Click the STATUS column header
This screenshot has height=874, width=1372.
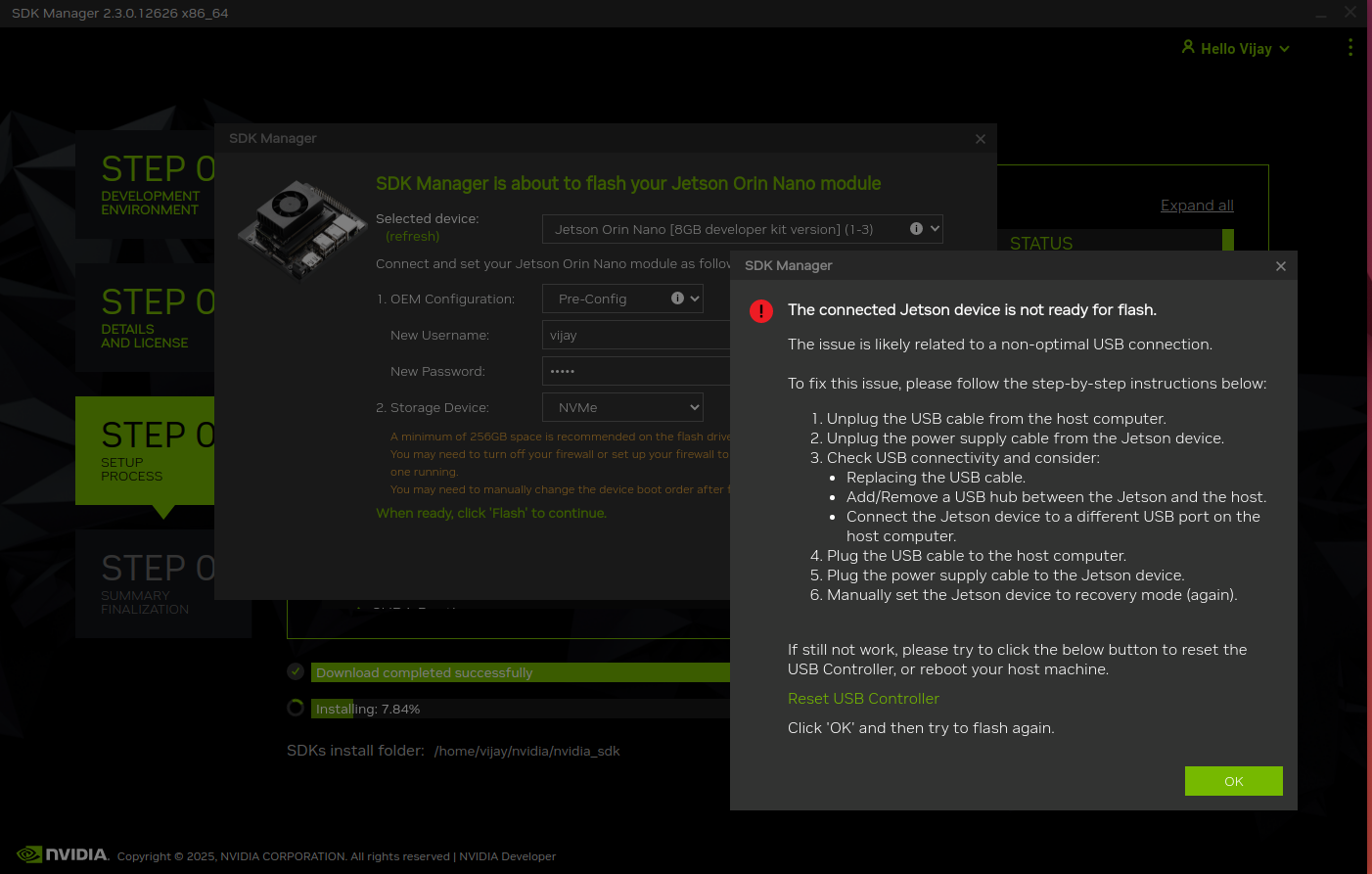pos(1041,244)
